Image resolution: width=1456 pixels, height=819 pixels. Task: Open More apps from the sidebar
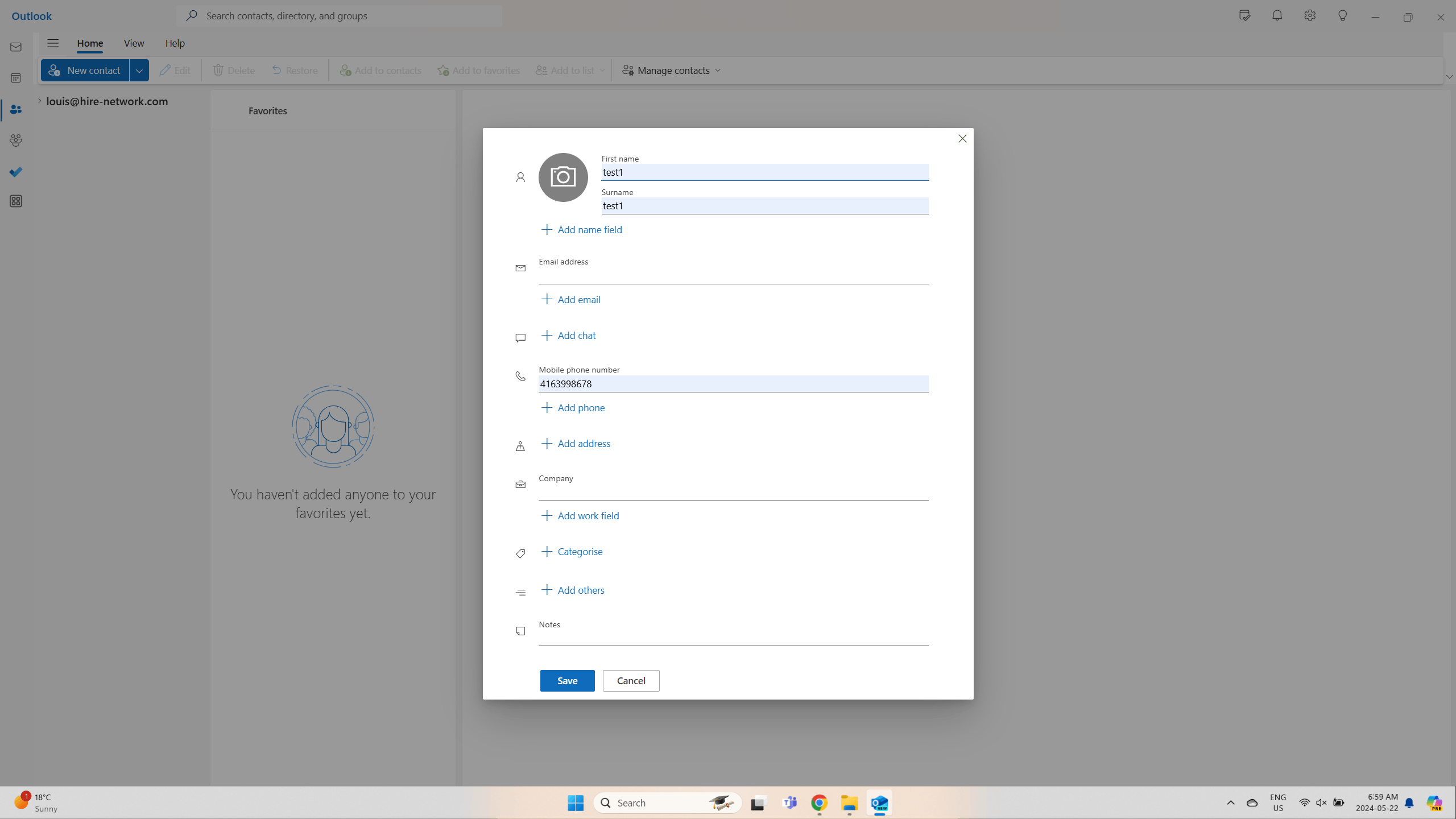pyautogui.click(x=15, y=201)
